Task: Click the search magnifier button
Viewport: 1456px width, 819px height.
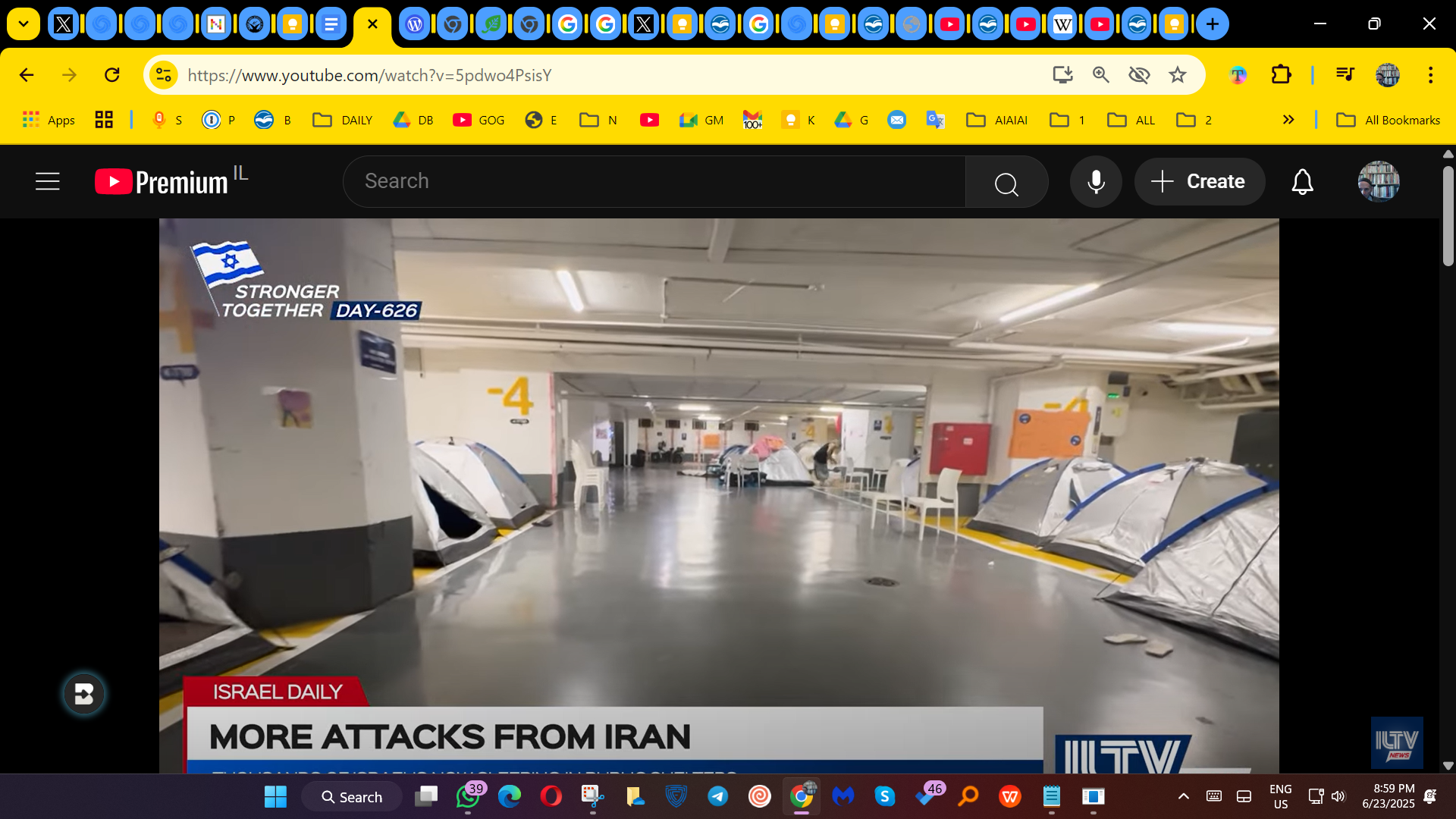Action: pyautogui.click(x=1006, y=183)
